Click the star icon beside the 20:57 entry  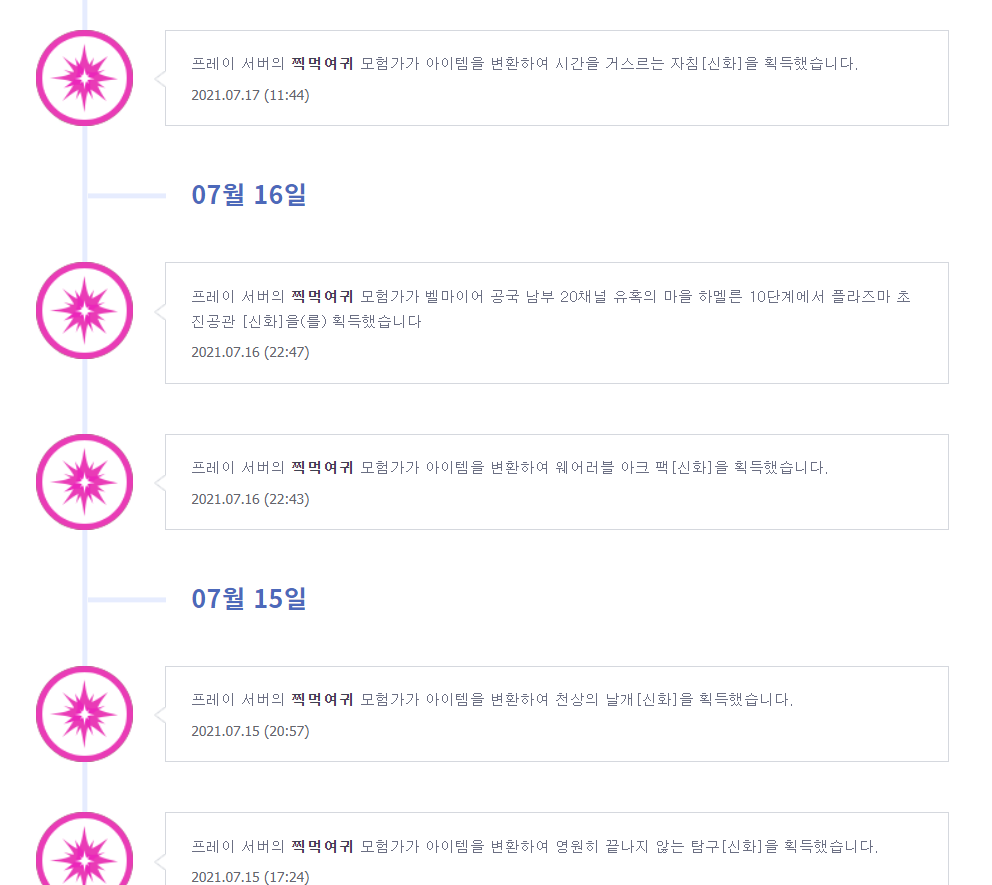tap(84, 714)
